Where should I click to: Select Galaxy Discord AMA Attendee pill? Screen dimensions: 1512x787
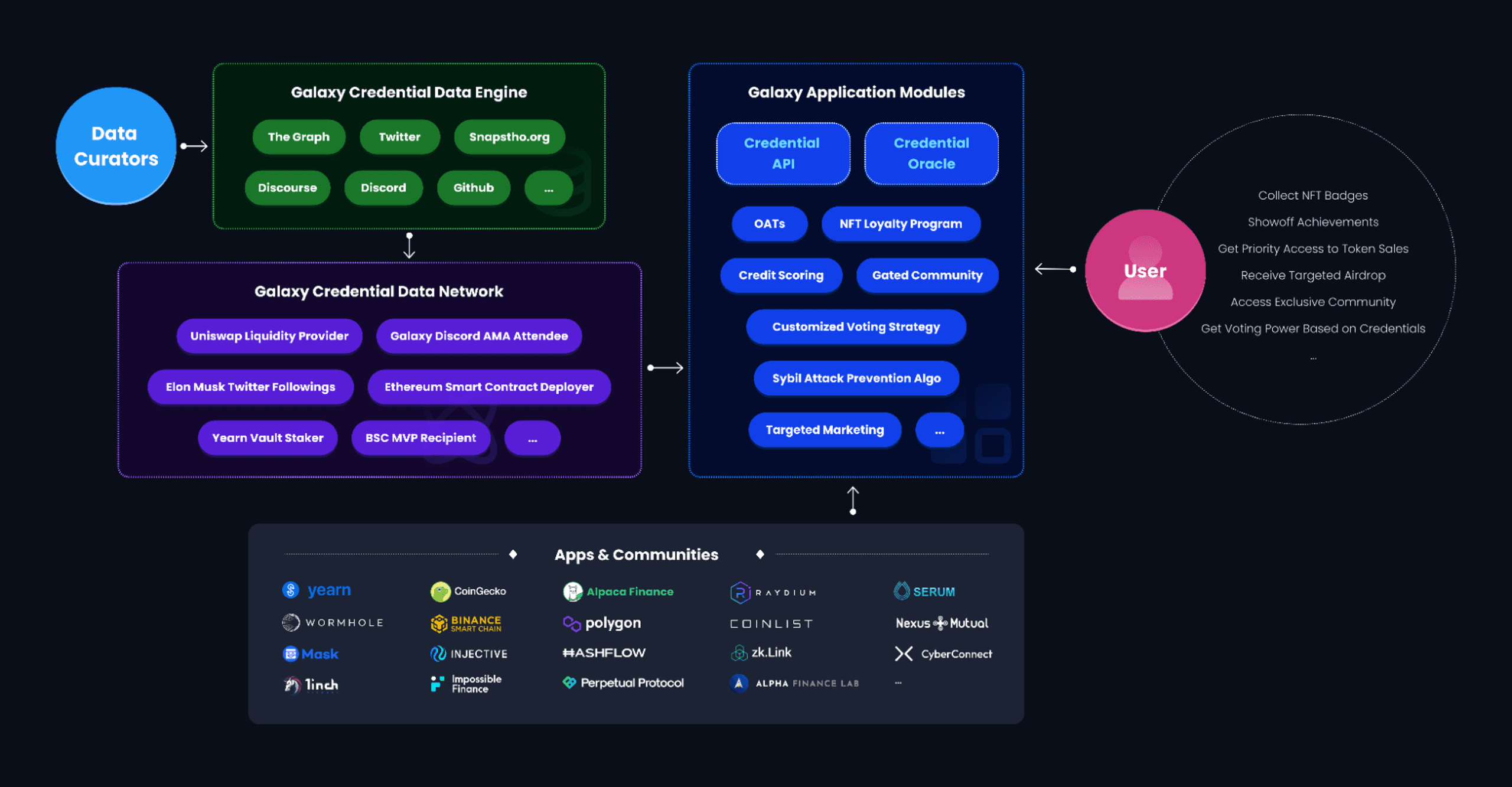pos(479,336)
